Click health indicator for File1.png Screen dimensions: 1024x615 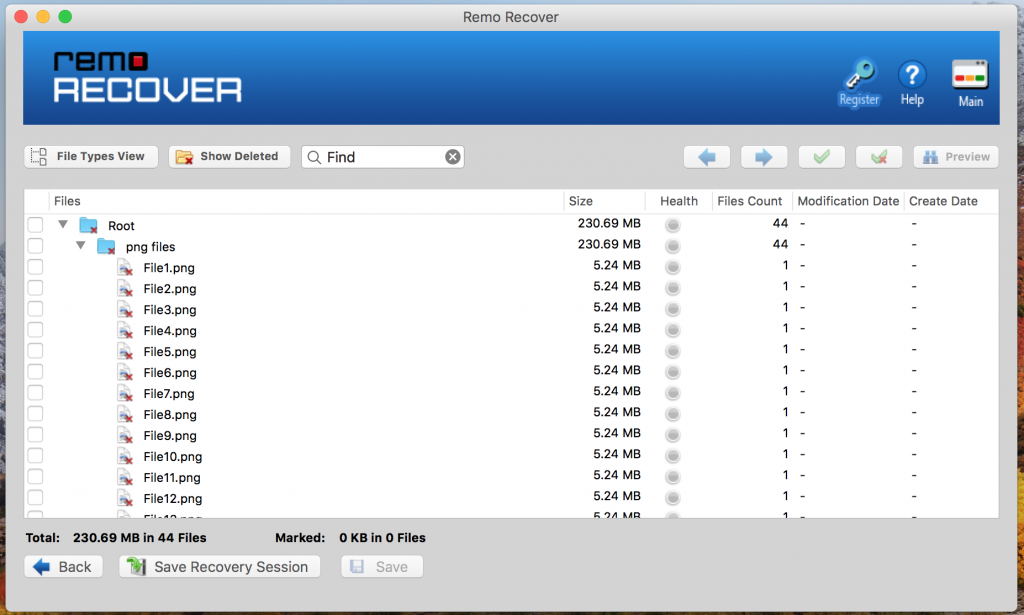(x=673, y=267)
